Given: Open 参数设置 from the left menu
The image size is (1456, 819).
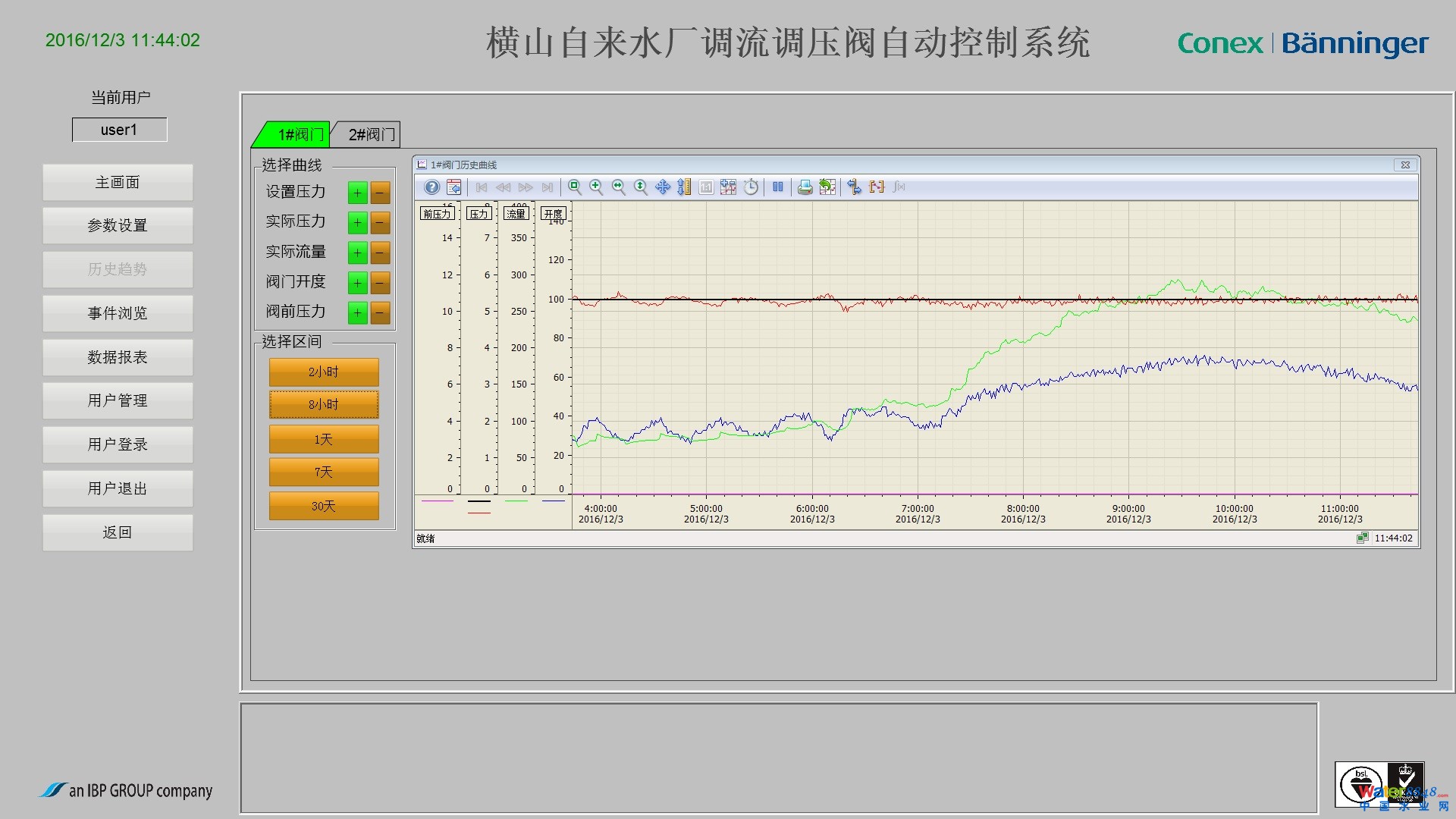Looking at the screenshot, I should coord(118,226).
